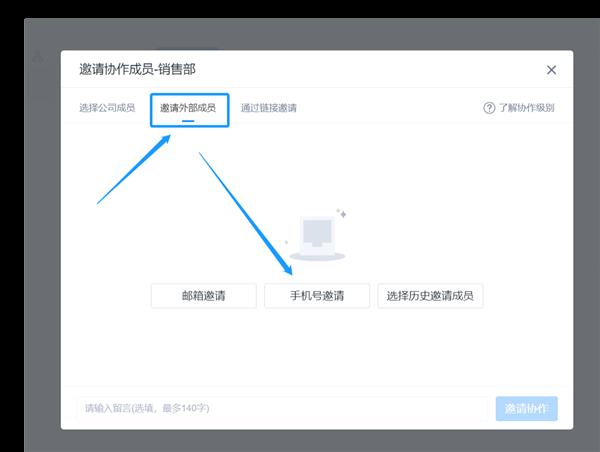Open the 了解协作级别 link

click(527, 108)
